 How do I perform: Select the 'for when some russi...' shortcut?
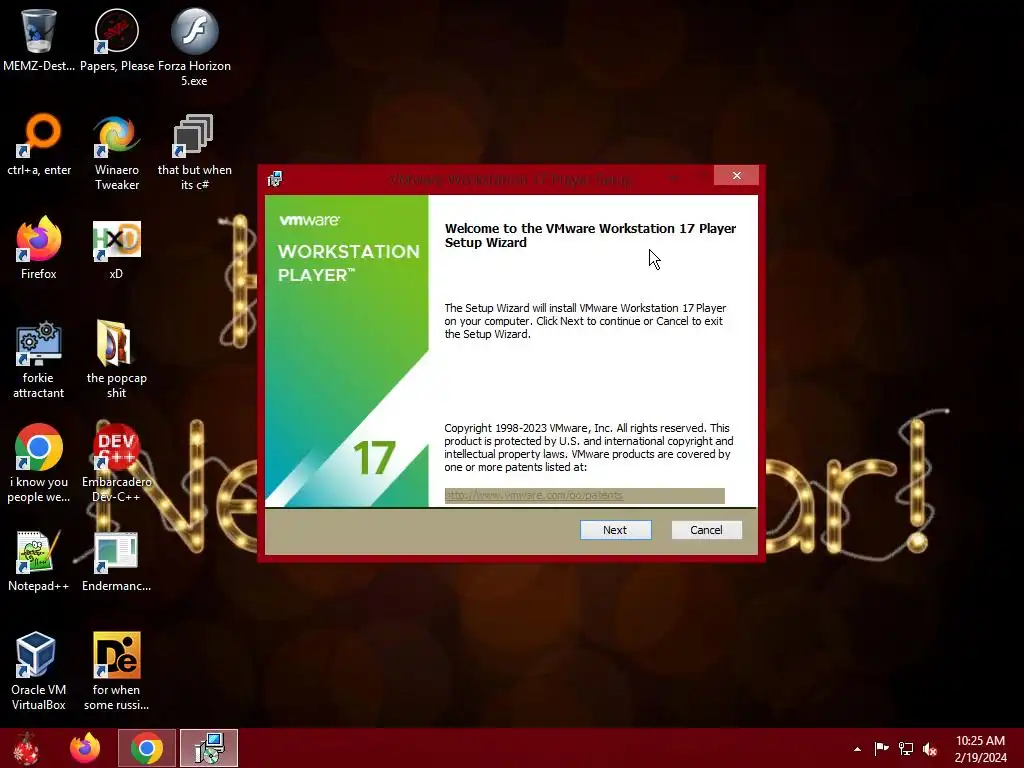pos(117,671)
